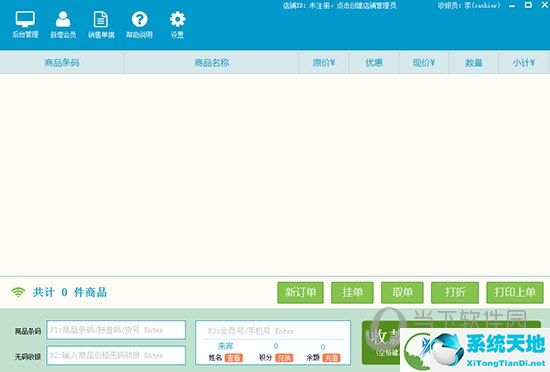Open 设置 gear settings icon
Screen dimensions: 550x372
coord(177,24)
